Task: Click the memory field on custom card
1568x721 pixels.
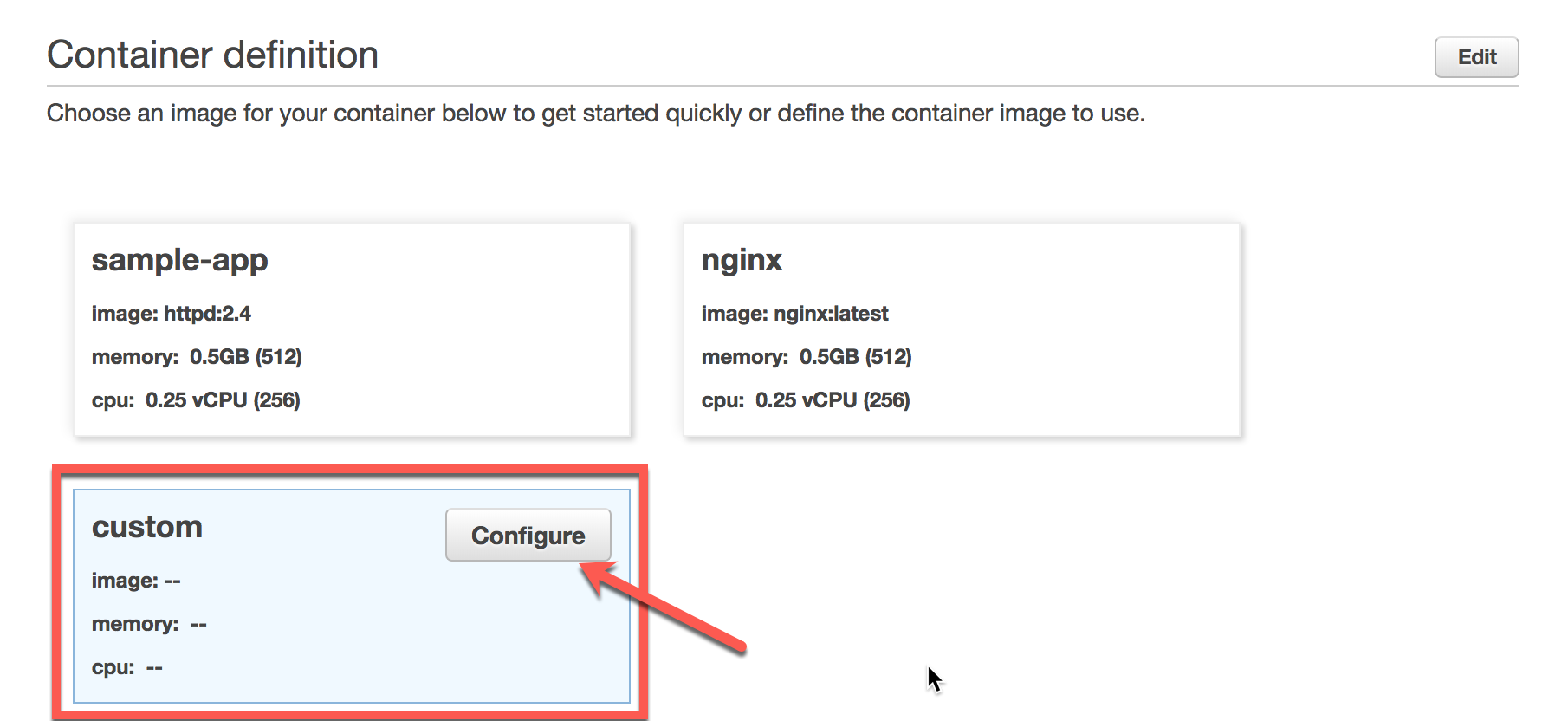Action: point(147,623)
